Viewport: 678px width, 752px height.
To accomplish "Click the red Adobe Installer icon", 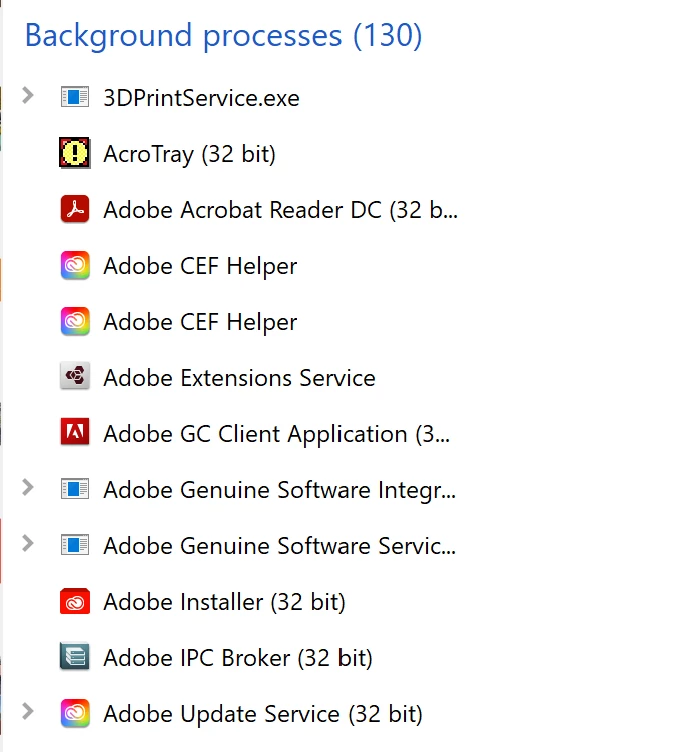I will 75,601.
